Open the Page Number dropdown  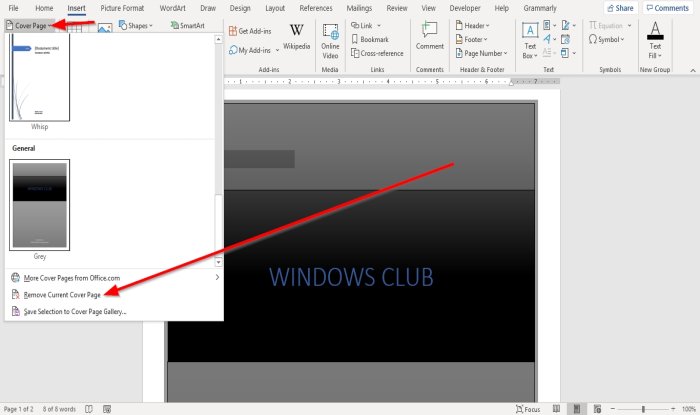coord(481,53)
